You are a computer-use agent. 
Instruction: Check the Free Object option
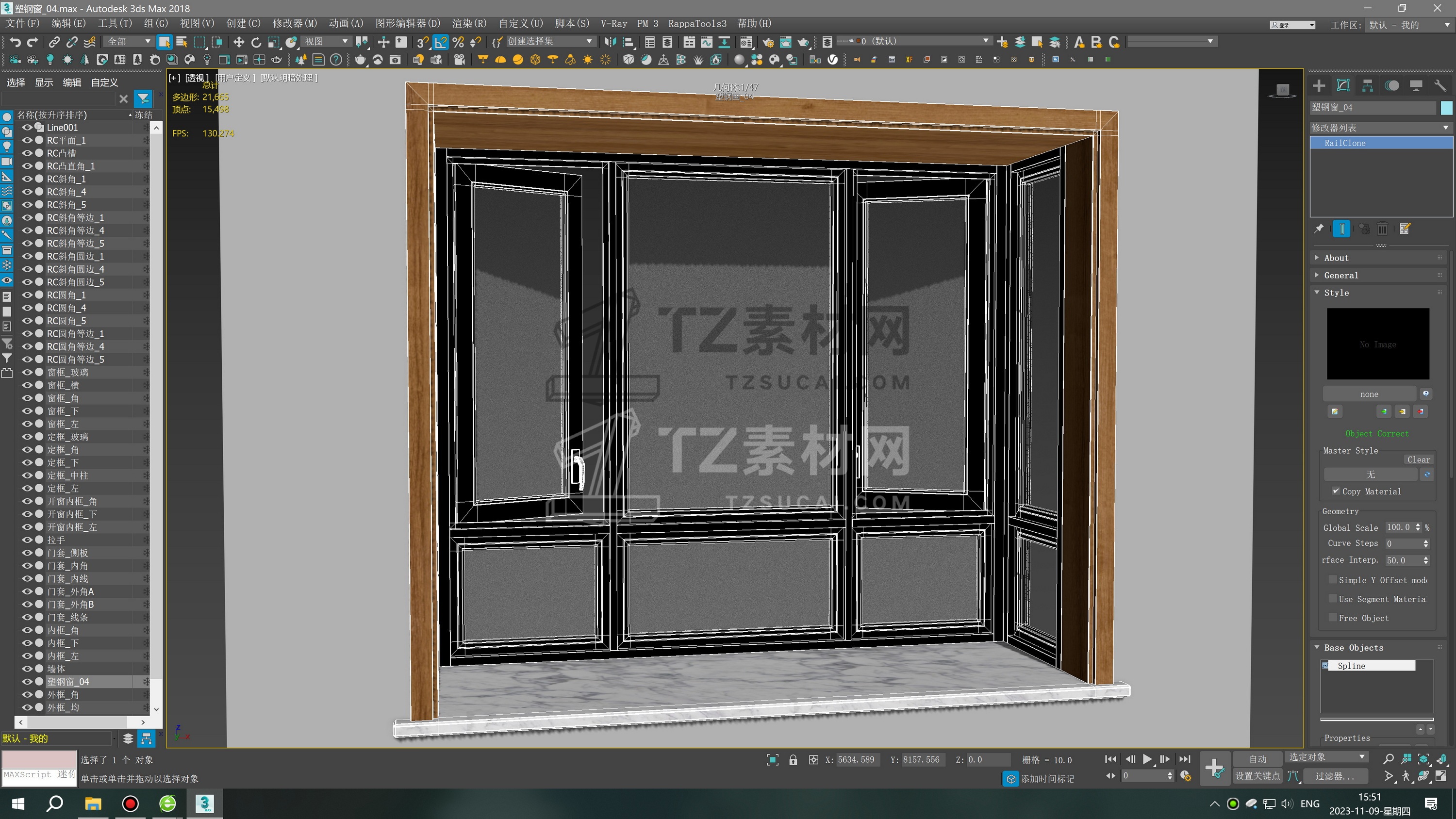1333,617
